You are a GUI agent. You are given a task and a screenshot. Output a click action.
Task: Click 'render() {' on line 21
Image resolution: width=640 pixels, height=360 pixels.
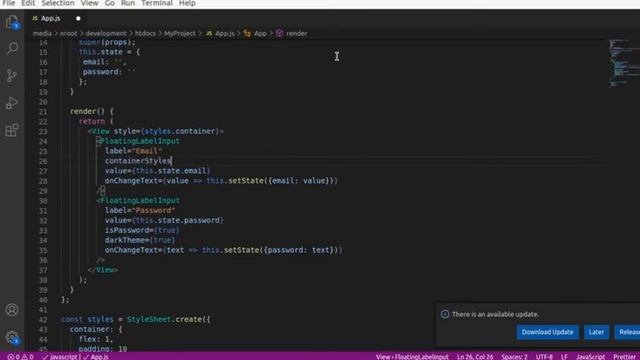coord(92,111)
